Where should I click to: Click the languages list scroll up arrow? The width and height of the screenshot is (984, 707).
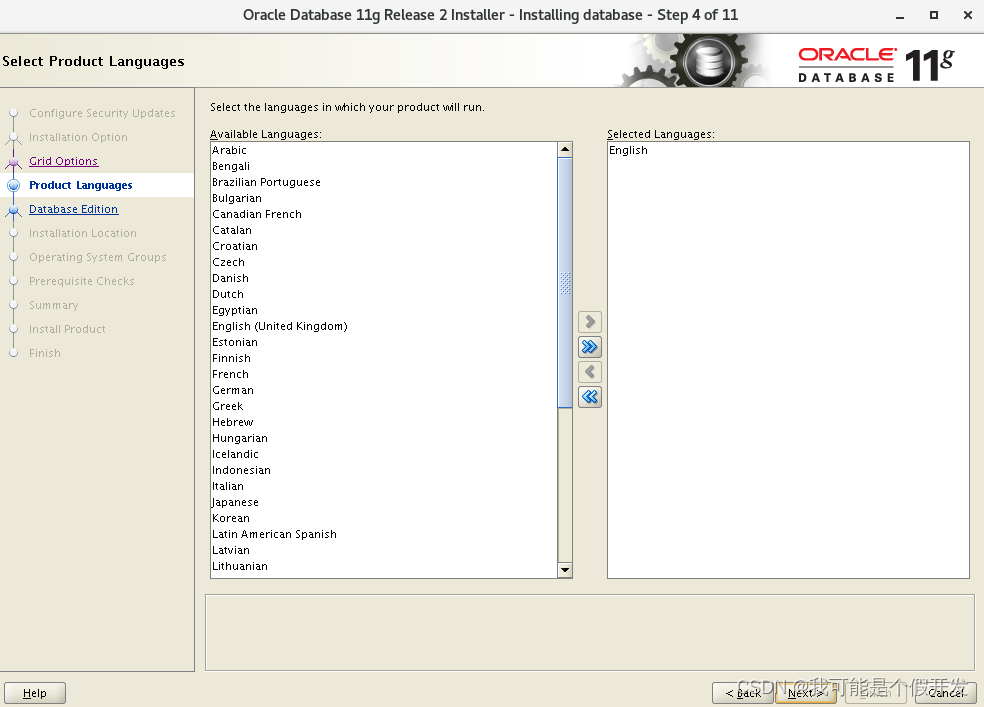click(565, 149)
